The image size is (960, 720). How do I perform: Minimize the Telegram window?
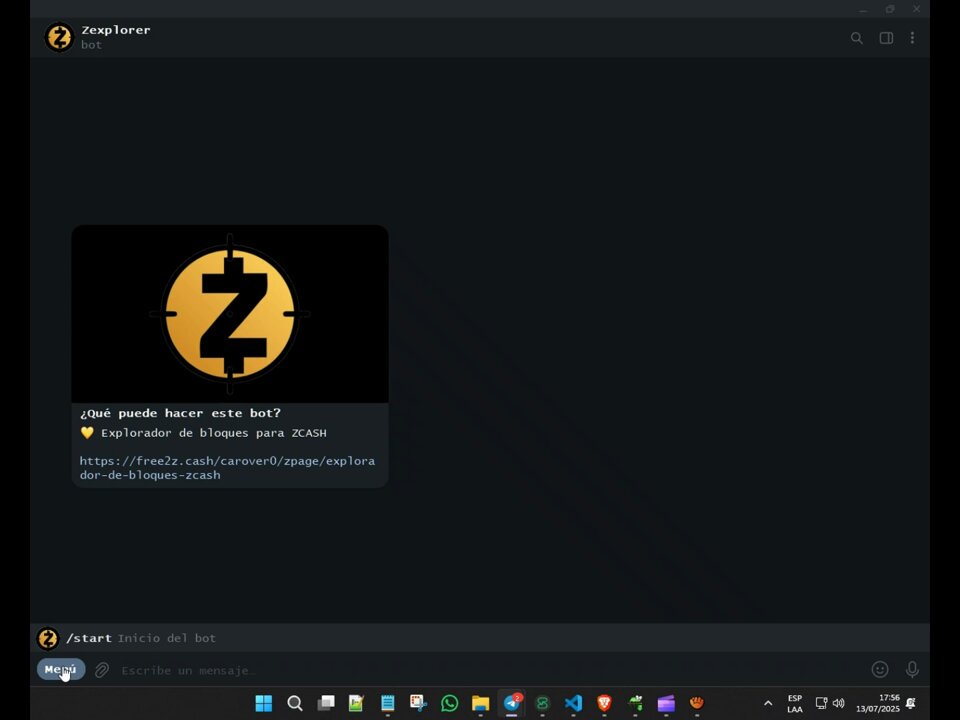click(863, 9)
